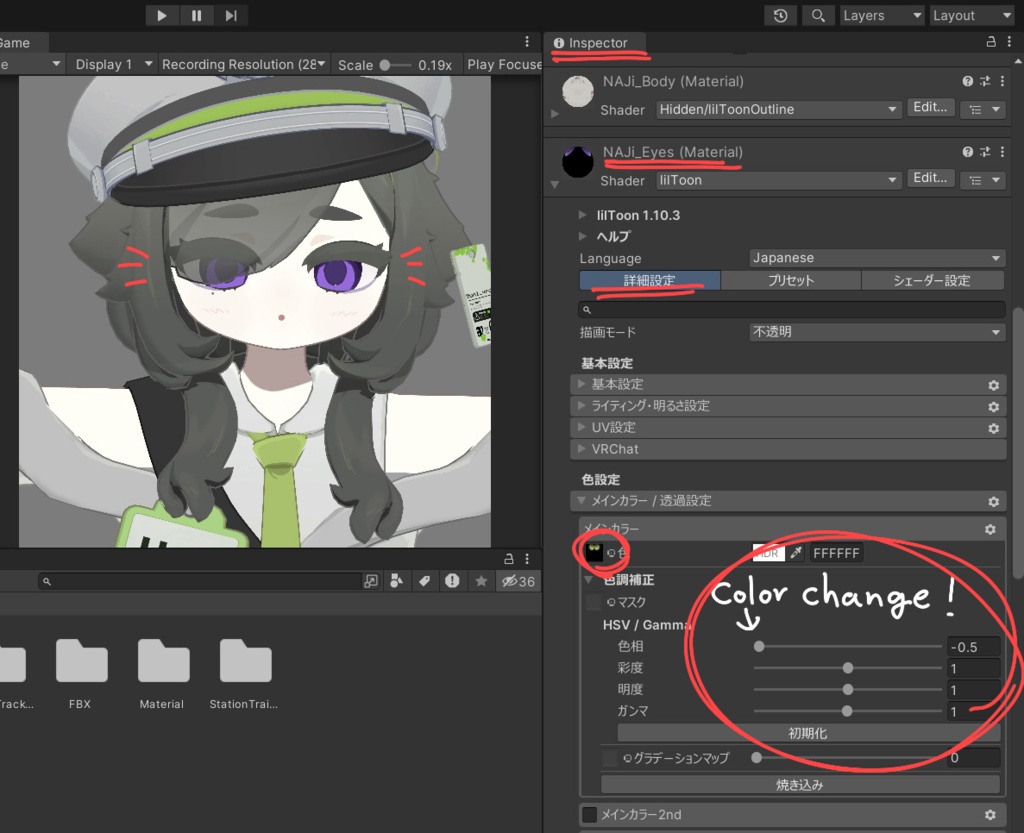1024x833 pixels.
Task: Open preset icon for NAJi_Body material
Action: coord(985,81)
